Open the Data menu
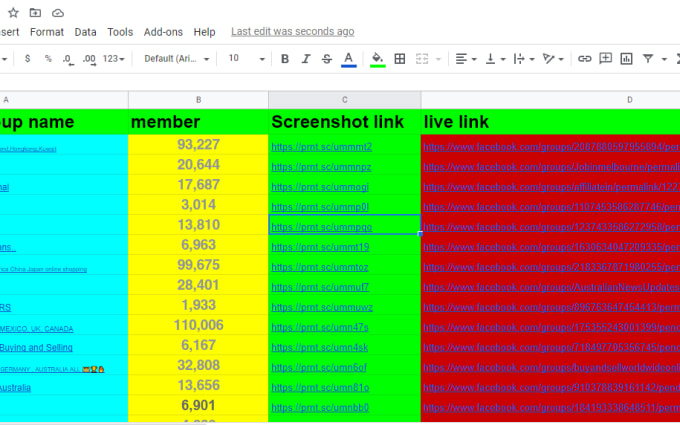The image size is (680, 425). pyautogui.click(x=85, y=32)
